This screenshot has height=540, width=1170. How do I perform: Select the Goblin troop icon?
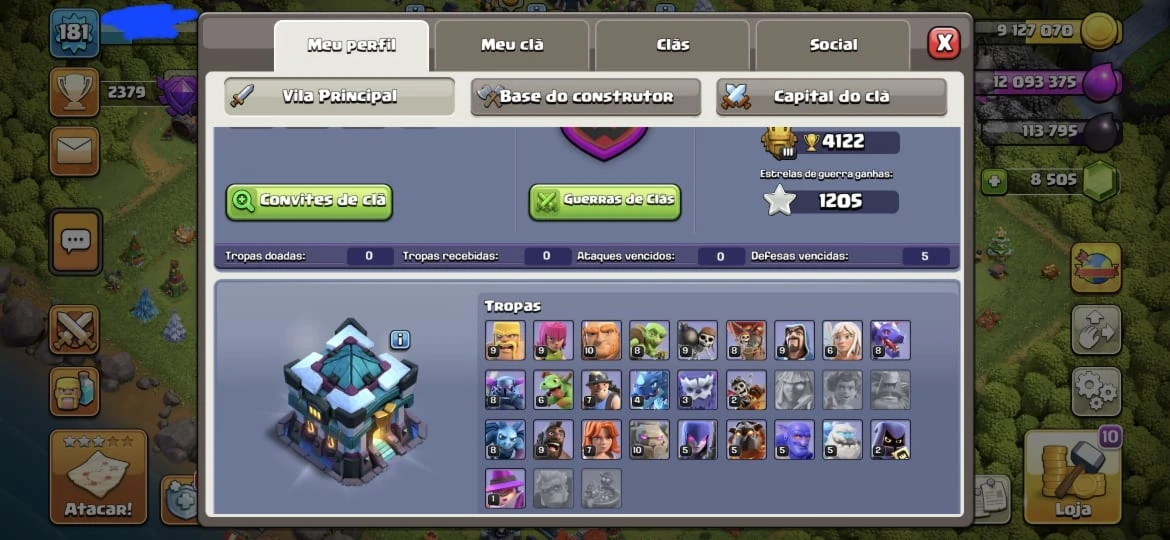point(649,340)
